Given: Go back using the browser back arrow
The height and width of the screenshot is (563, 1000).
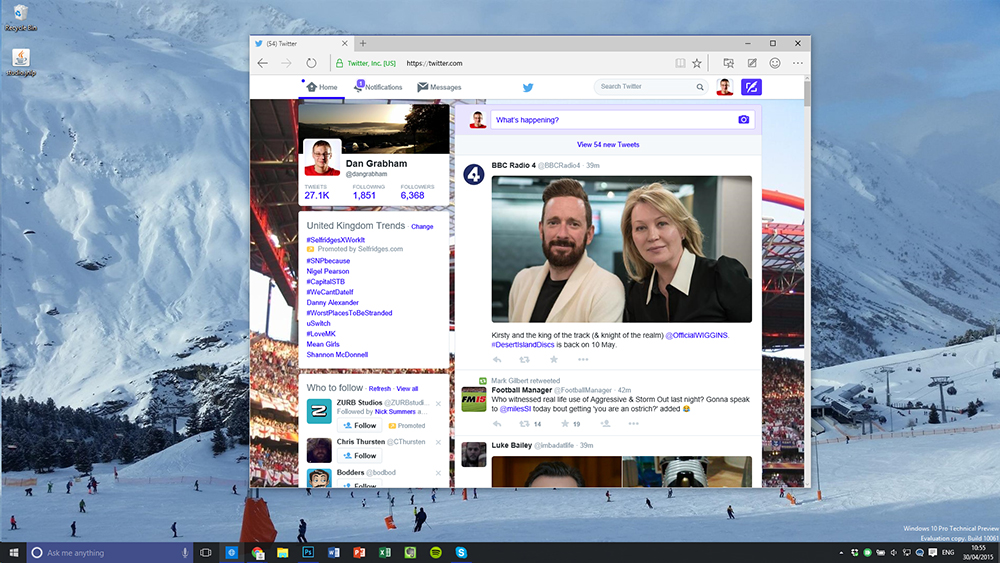Looking at the screenshot, I should 263,63.
